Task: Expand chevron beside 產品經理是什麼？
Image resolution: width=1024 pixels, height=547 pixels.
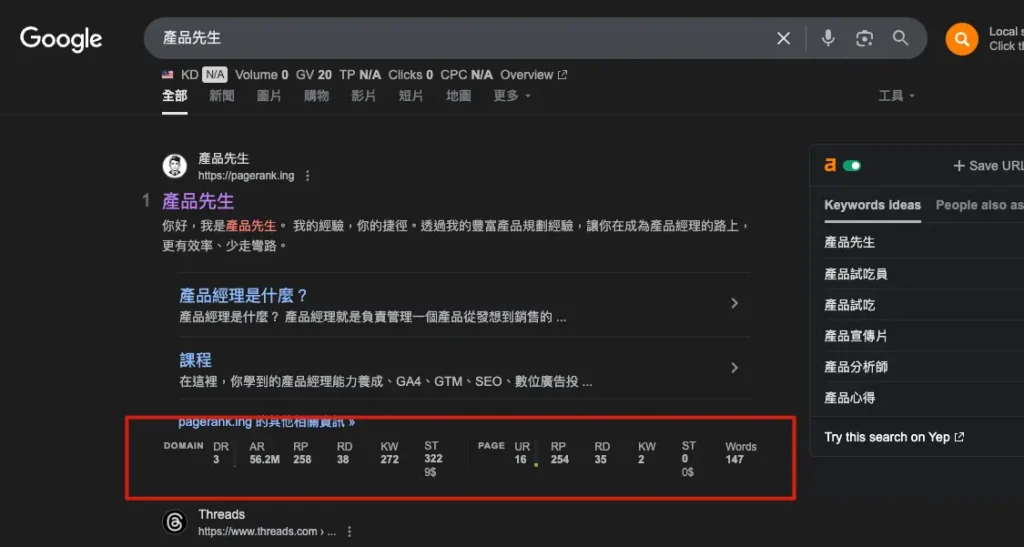Action: coord(734,304)
